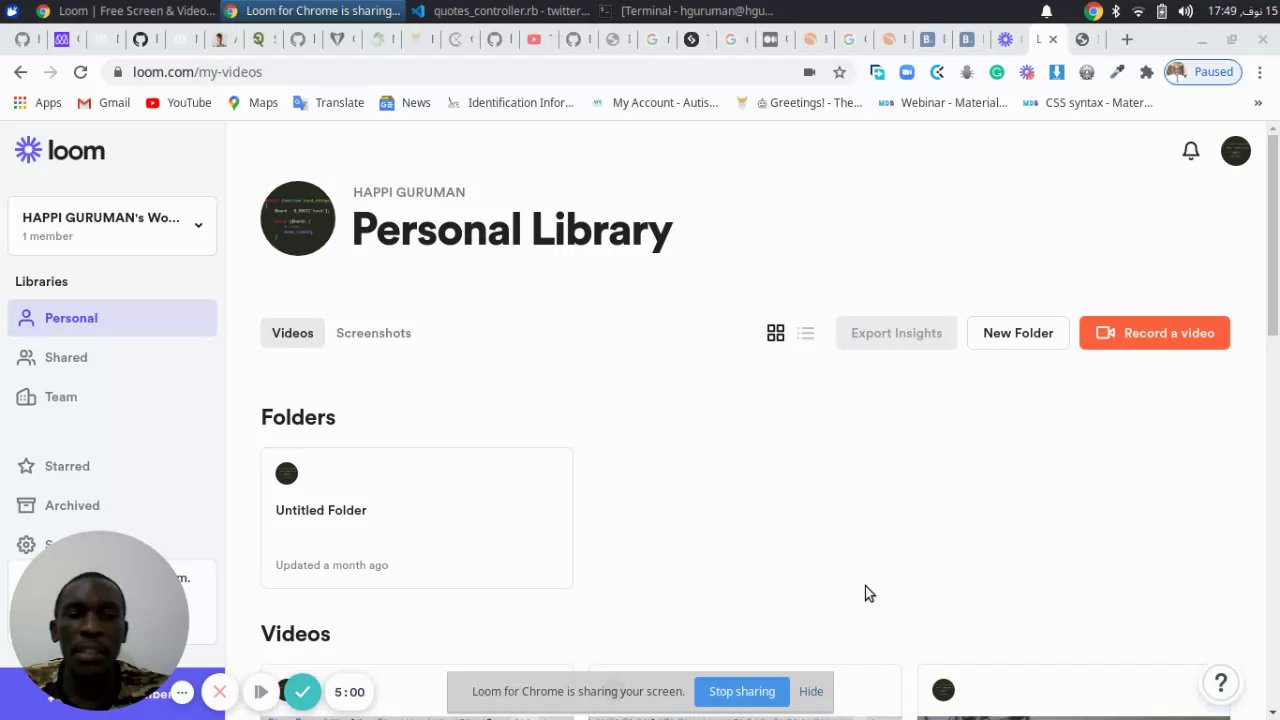Open the Grammarly extension icon
The height and width of the screenshot is (720, 1280).
tap(996, 72)
